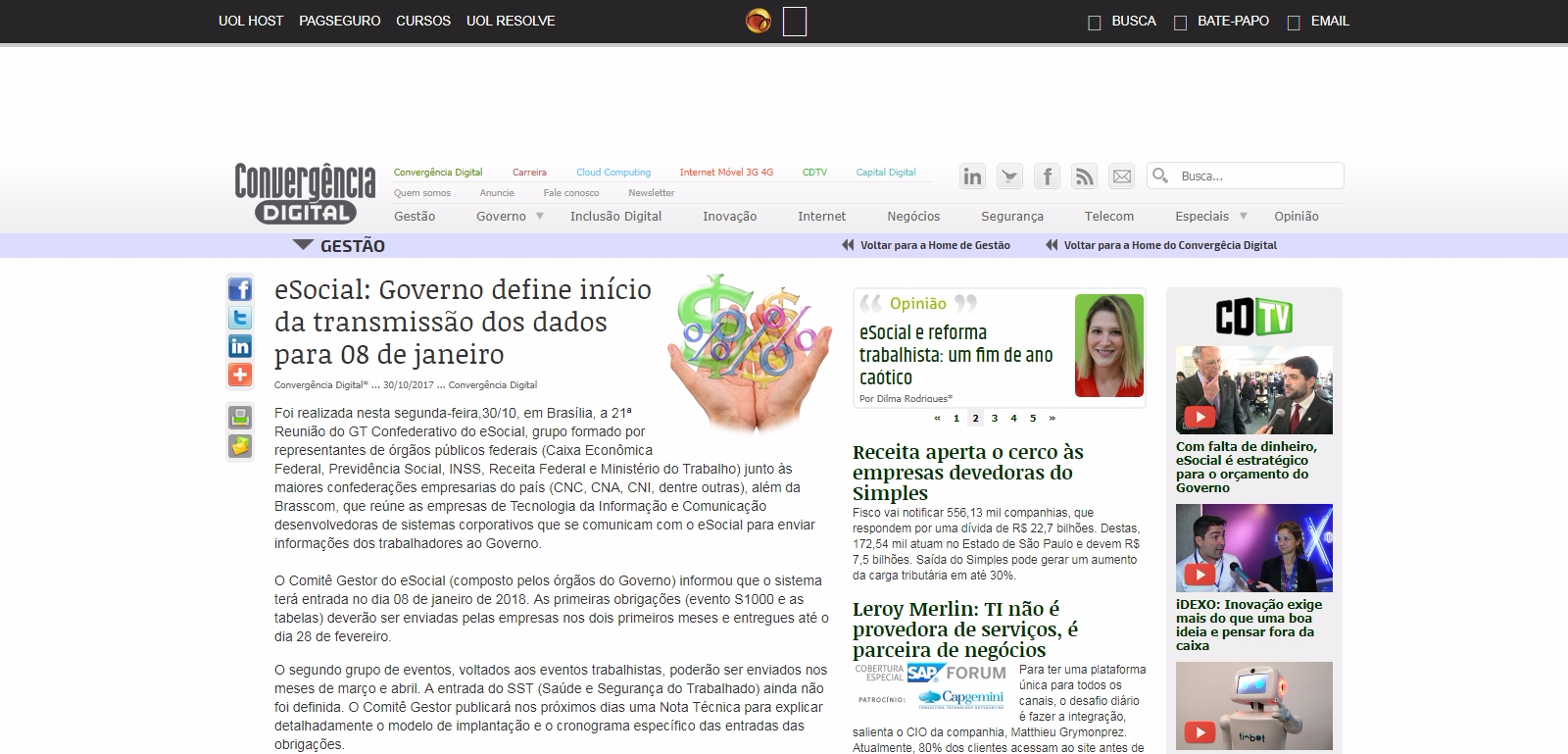
Task: Share article on Facebook from left sidebar
Action: [x=240, y=289]
